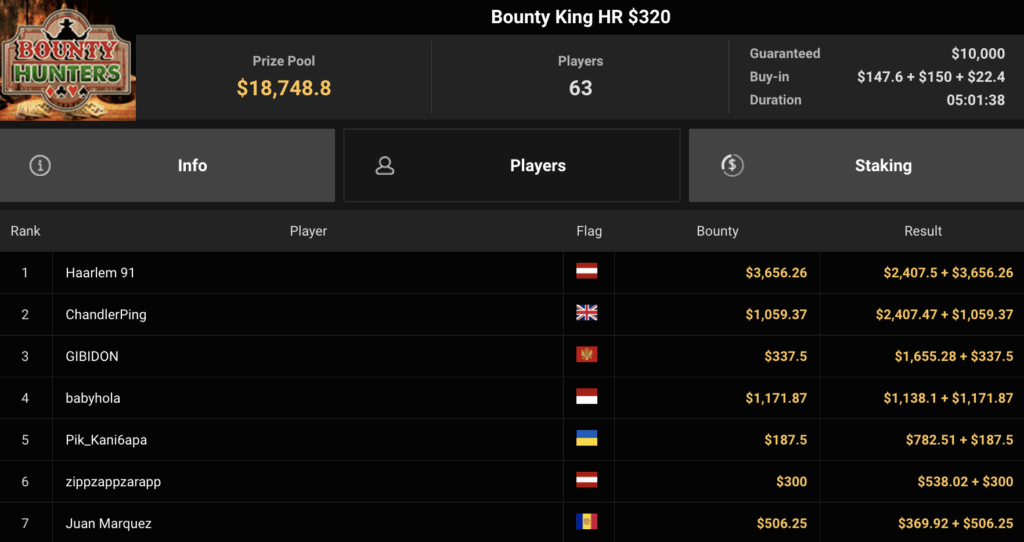Sort by the Rank column header
Image resolution: width=1024 pixels, height=542 pixels.
coord(26,231)
